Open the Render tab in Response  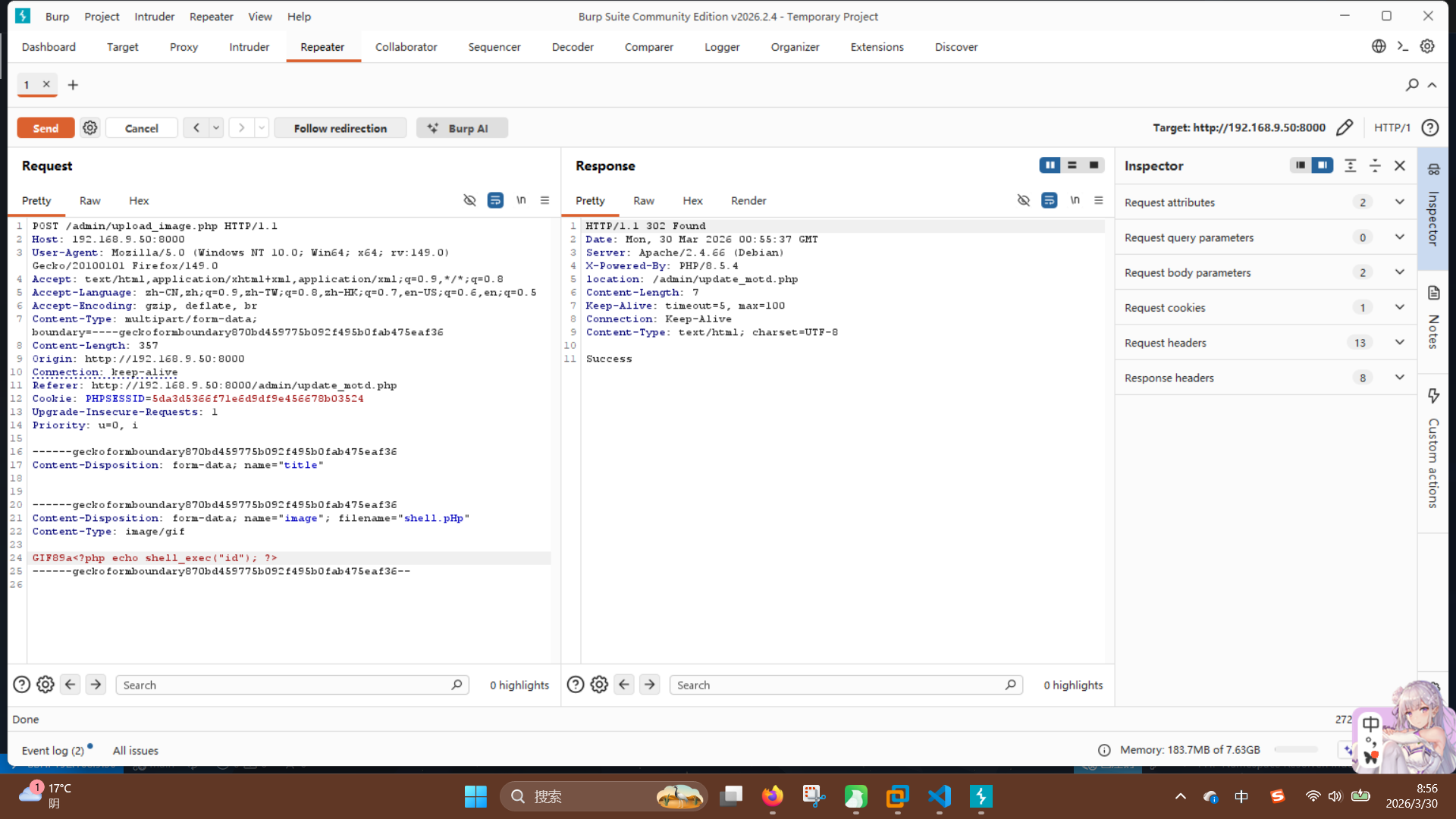coord(748,201)
